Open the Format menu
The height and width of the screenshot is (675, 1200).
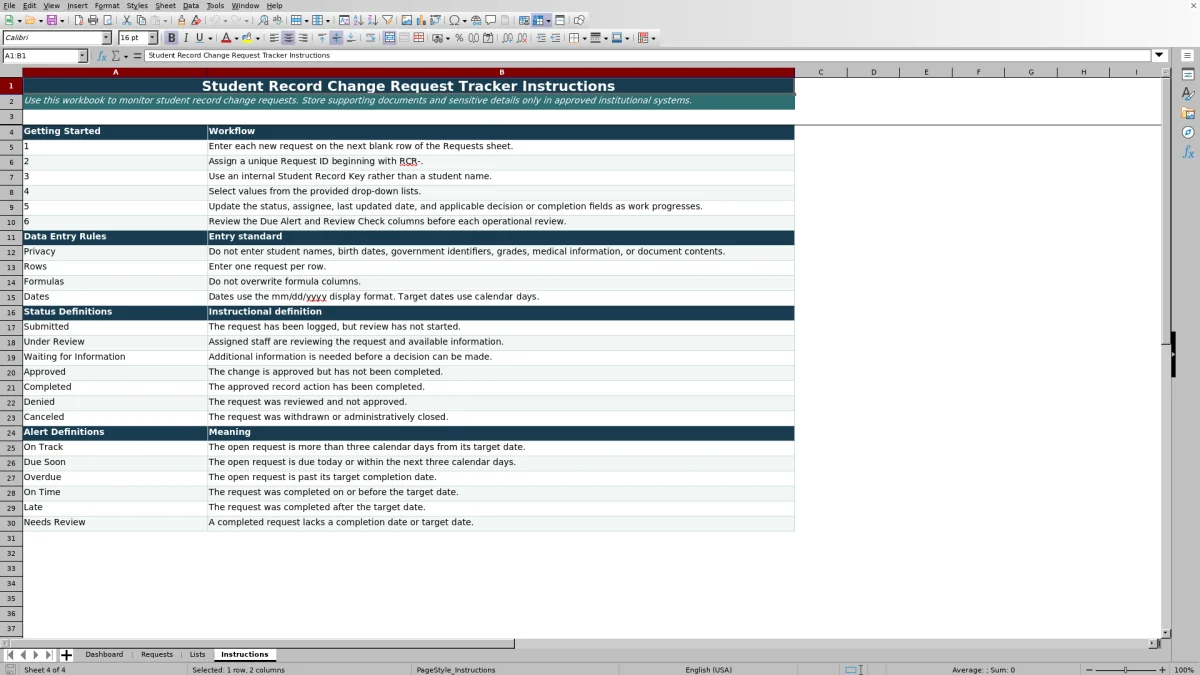pyautogui.click(x=107, y=5)
